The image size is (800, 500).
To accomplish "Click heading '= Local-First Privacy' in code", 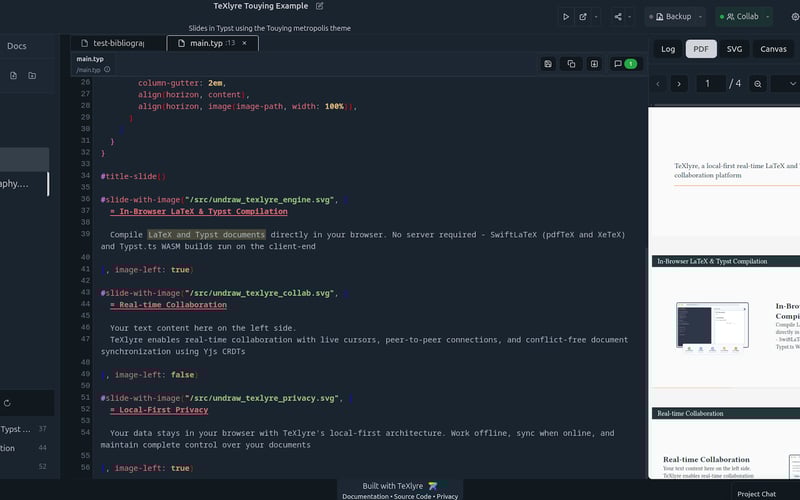I will (x=159, y=410).
